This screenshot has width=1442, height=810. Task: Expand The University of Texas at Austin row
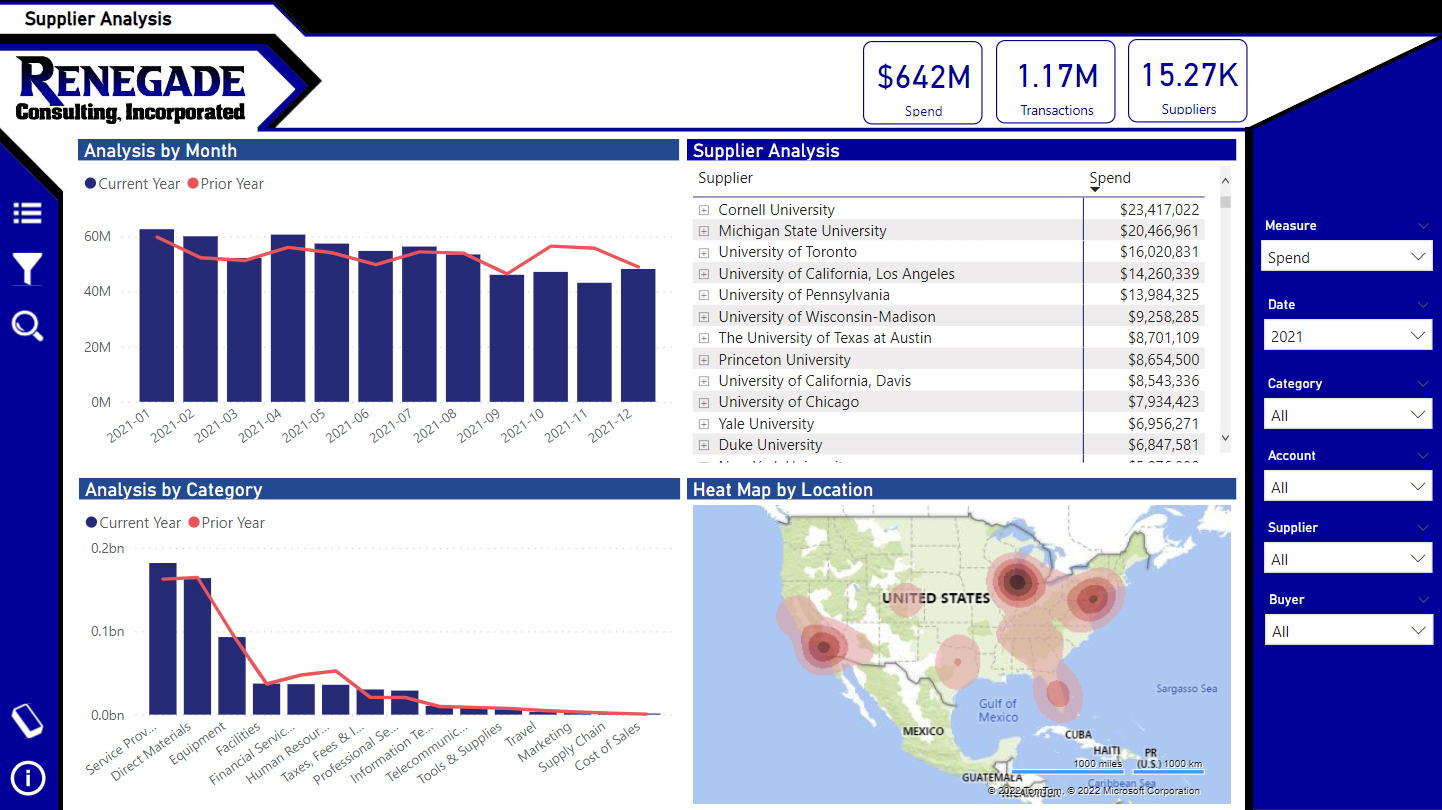pyautogui.click(x=704, y=338)
